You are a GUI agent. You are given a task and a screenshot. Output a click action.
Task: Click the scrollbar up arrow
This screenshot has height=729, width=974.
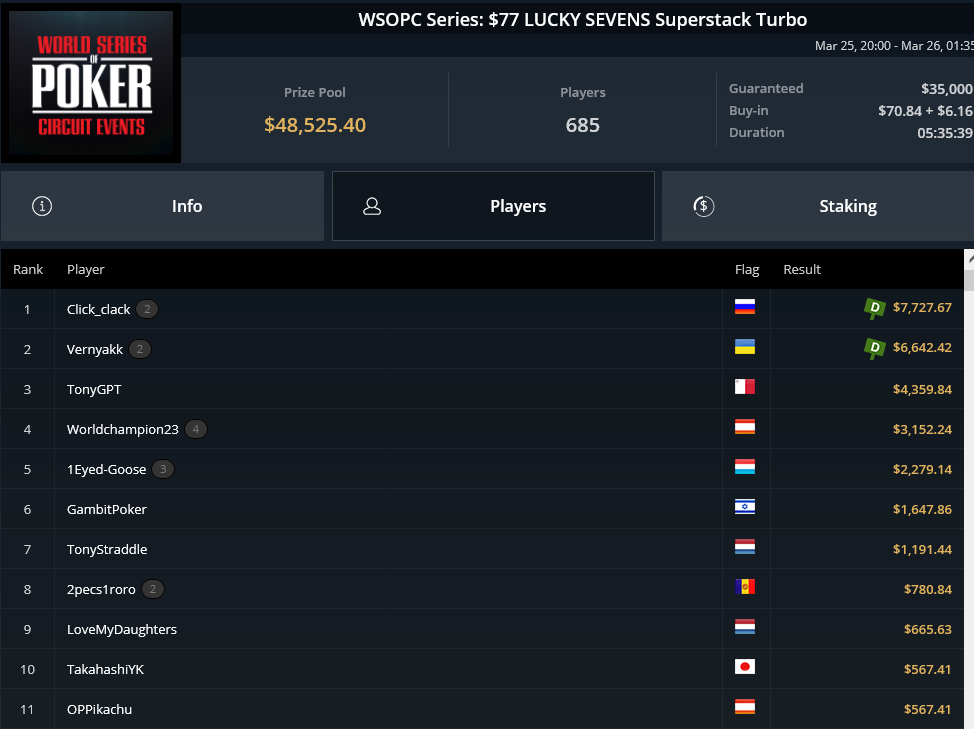(x=969, y=260)
